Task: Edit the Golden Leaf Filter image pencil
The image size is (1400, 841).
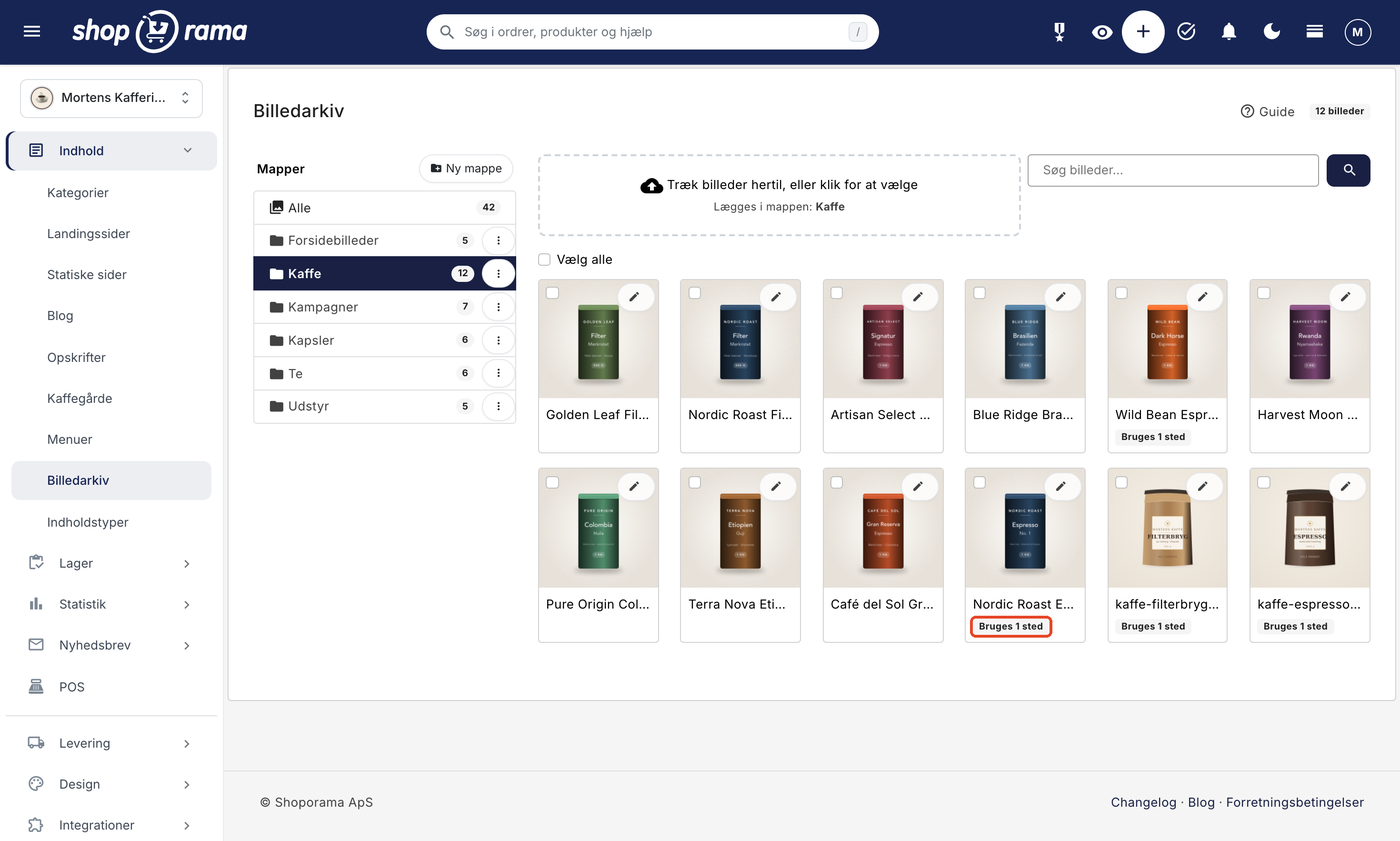Action: pyautogui.click(x=634, y=297)
